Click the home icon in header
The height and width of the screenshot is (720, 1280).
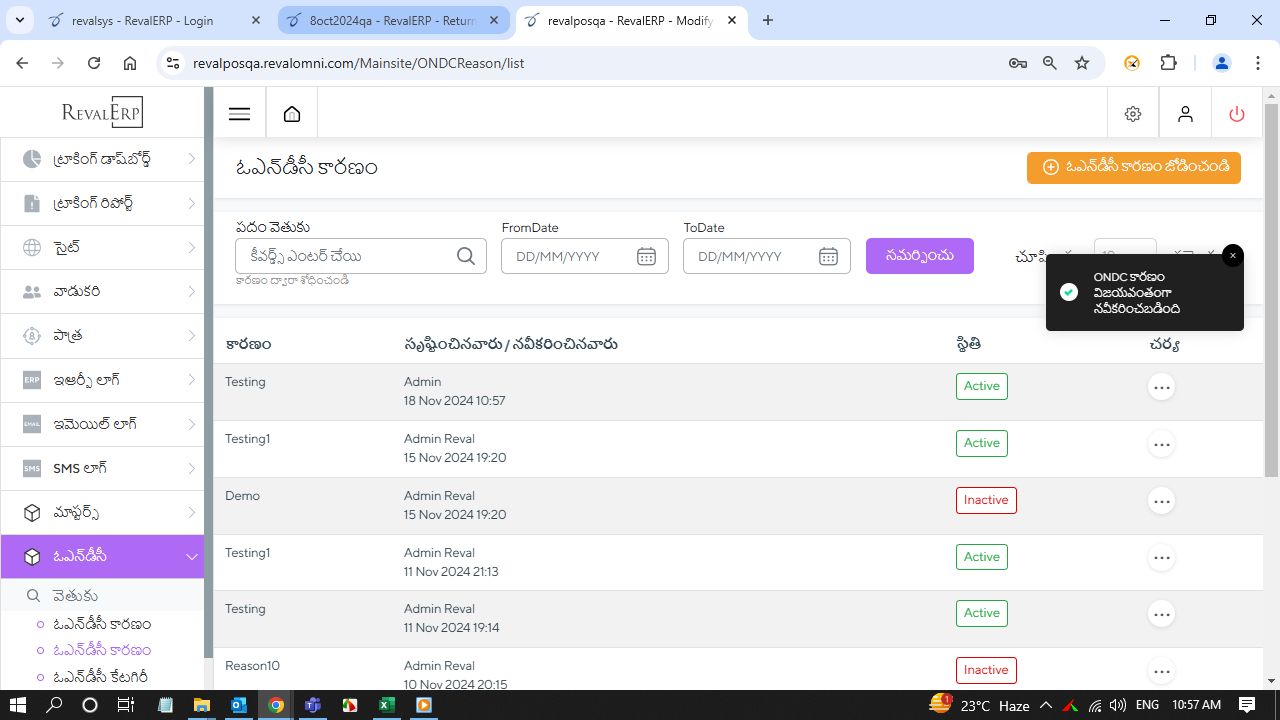(292, 114)
